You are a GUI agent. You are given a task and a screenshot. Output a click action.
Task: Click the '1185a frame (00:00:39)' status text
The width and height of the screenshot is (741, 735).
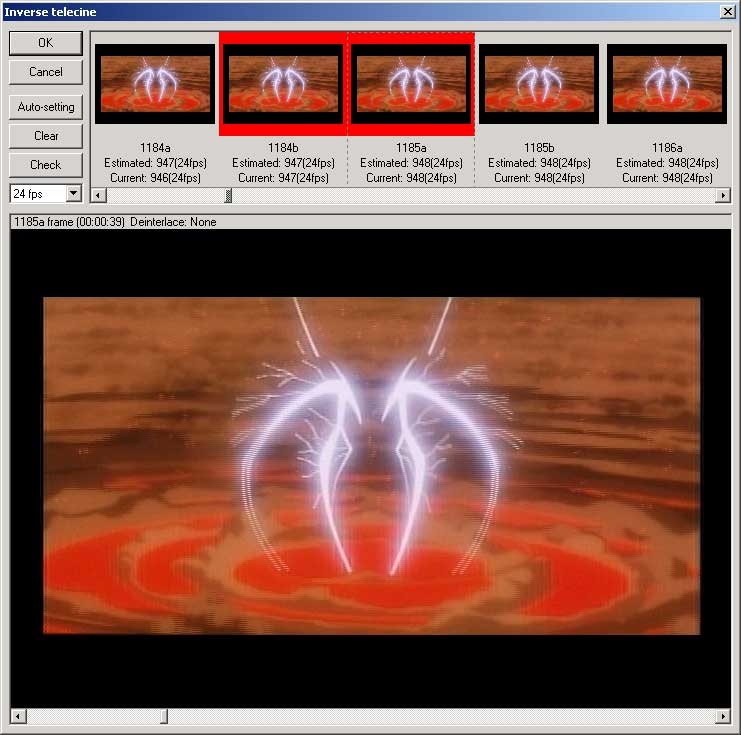click(69, 222)
